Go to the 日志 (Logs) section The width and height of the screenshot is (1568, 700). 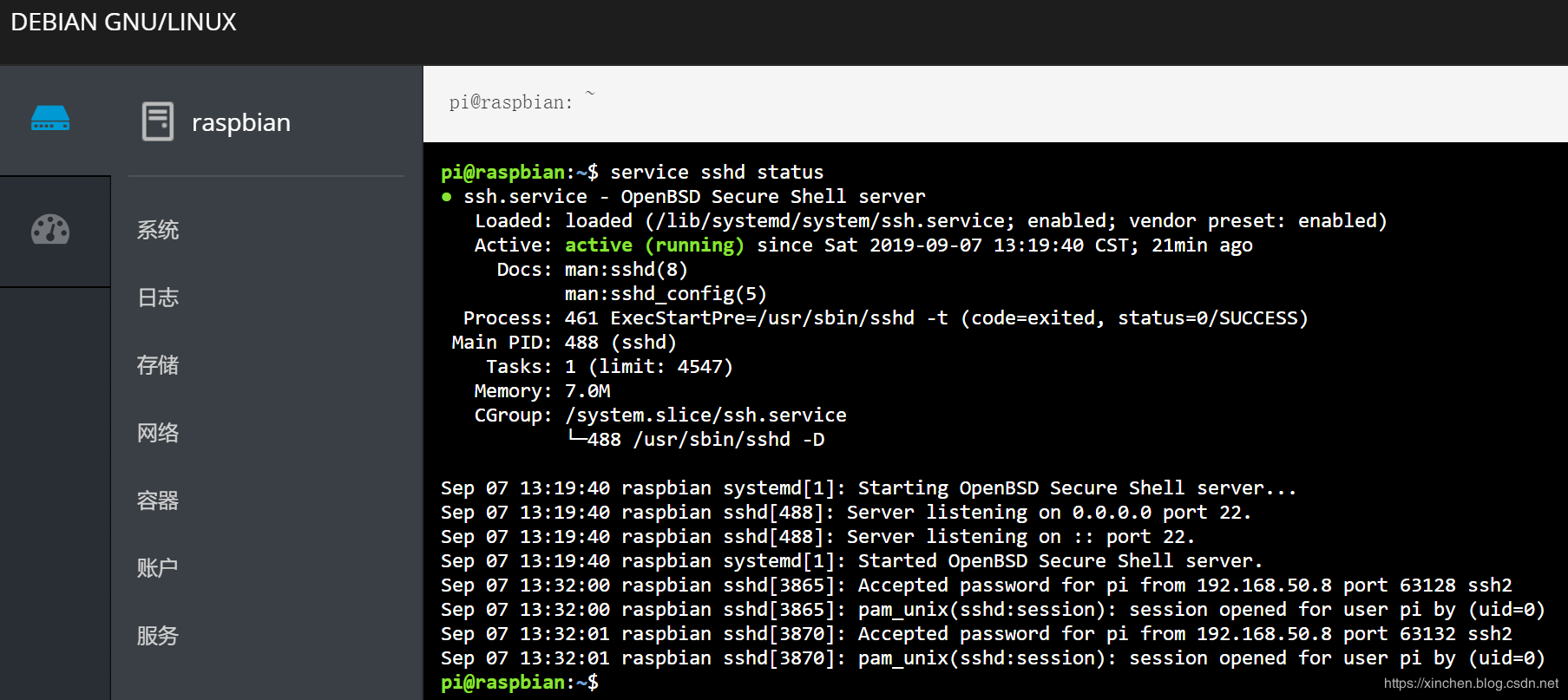click(x=158, y=298)
